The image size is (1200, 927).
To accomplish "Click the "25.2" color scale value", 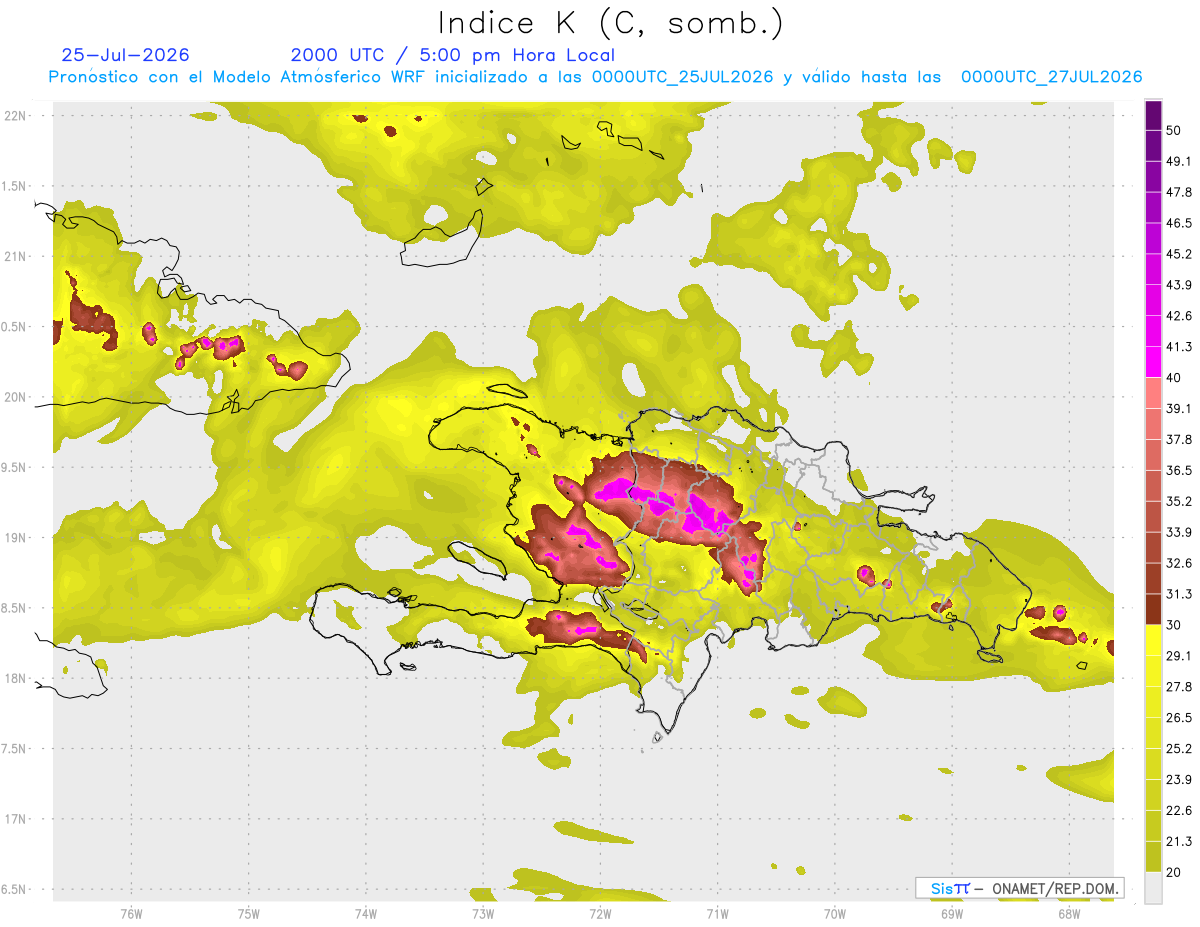I will tap(1179, 749).
